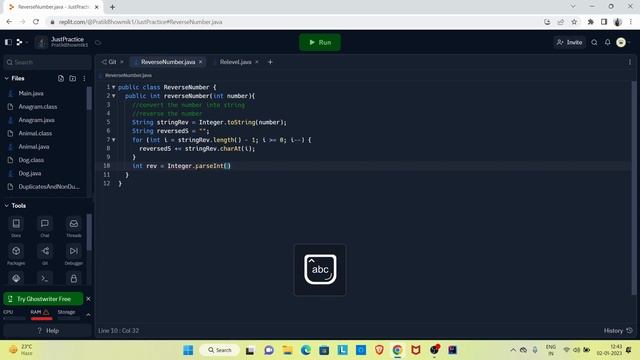Click the taskbar Search box
Screen dimensions: 640x360
click(x=220, y=350)
